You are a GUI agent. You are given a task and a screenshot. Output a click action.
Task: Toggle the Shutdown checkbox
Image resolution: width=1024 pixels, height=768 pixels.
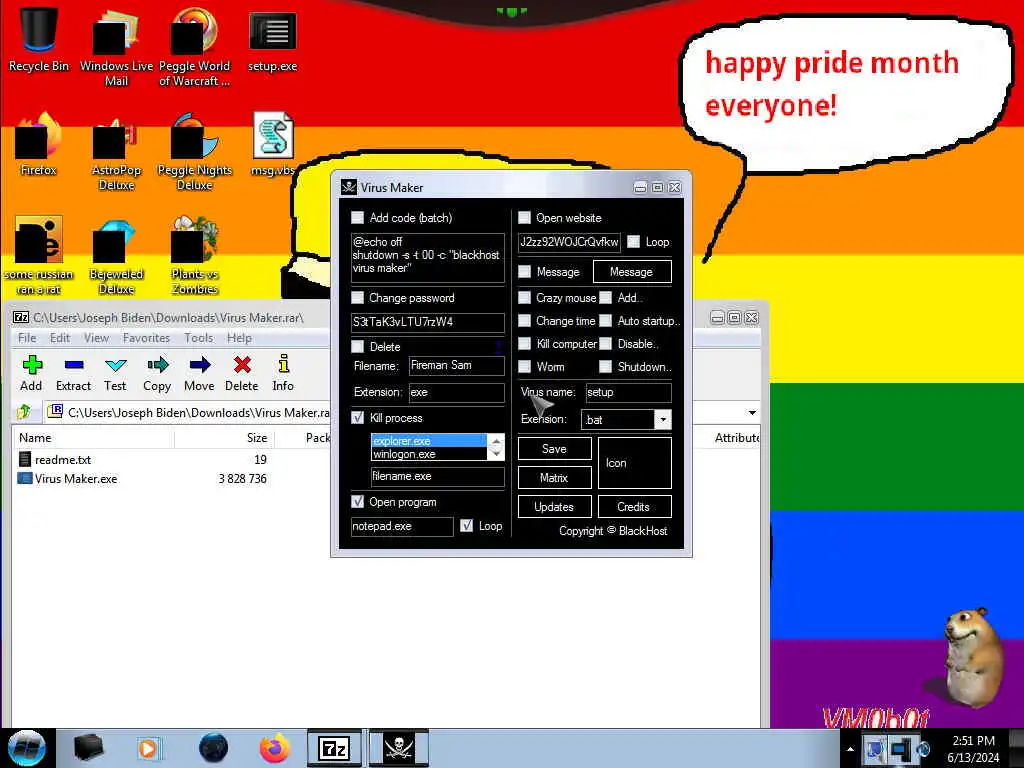(606, 366)
